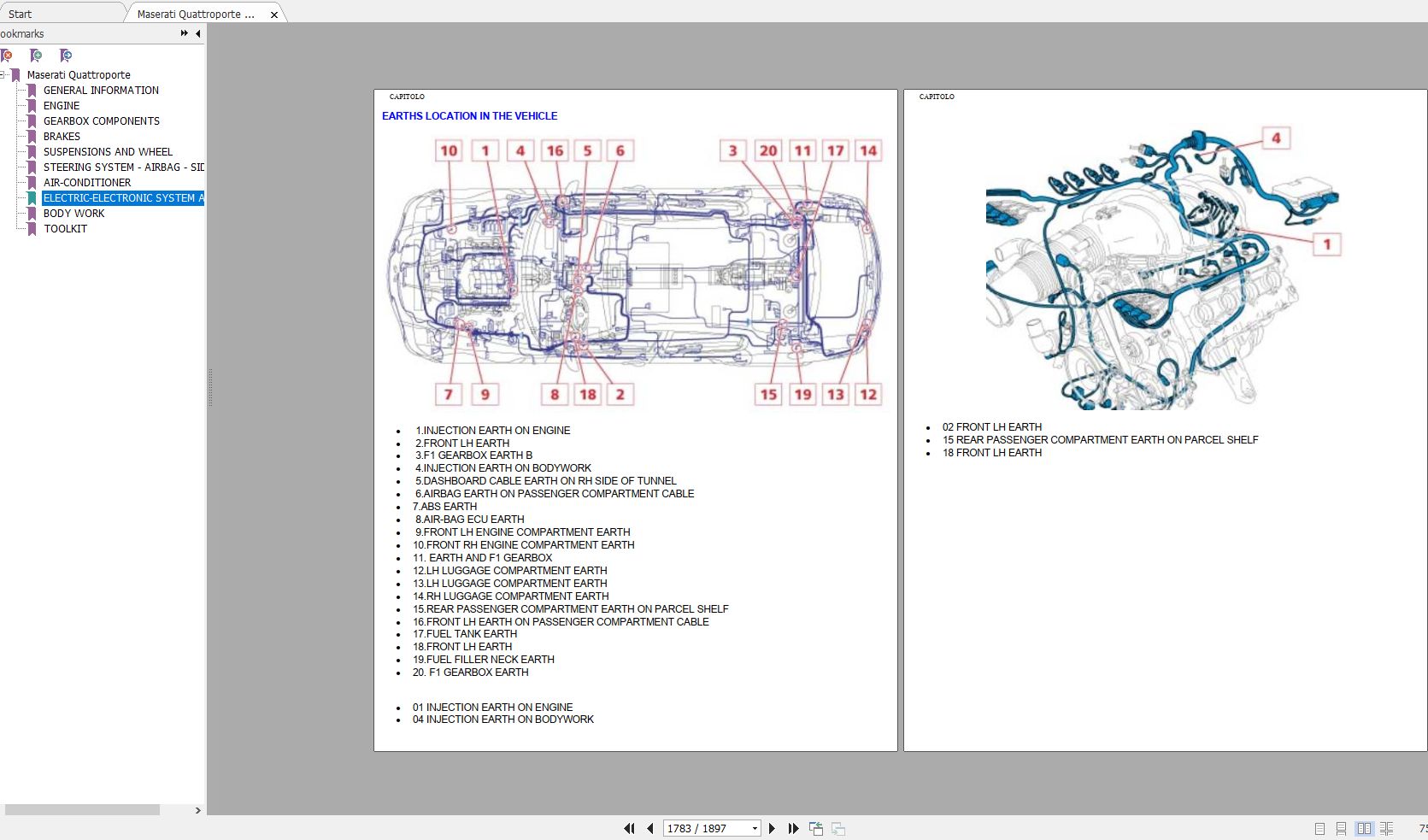This screenshot has height=840, width=1428.
Task: Open the TOOLKIT bookmark
Action: (65, 229)
